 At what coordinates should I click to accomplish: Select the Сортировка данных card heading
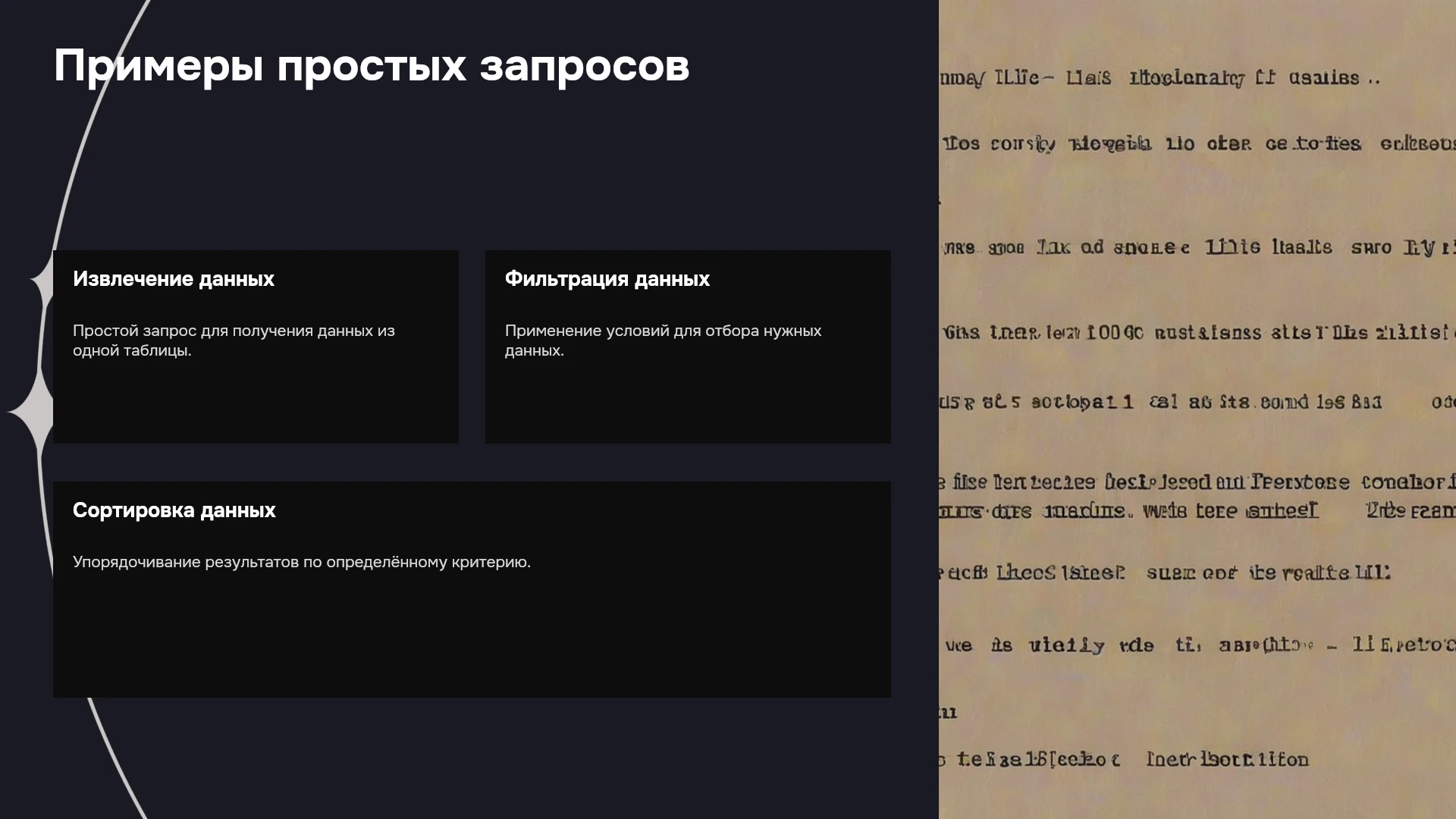tap(174, 510)
